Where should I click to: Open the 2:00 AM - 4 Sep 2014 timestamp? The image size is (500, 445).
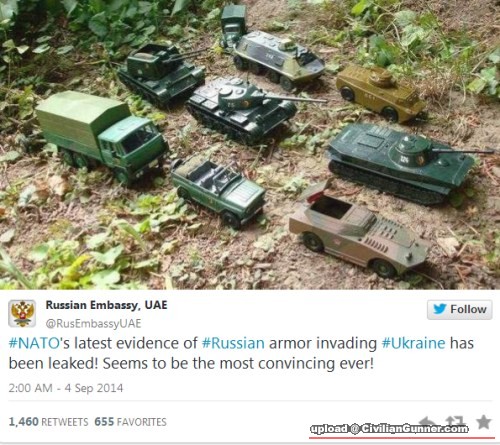(x=66, y=388)
